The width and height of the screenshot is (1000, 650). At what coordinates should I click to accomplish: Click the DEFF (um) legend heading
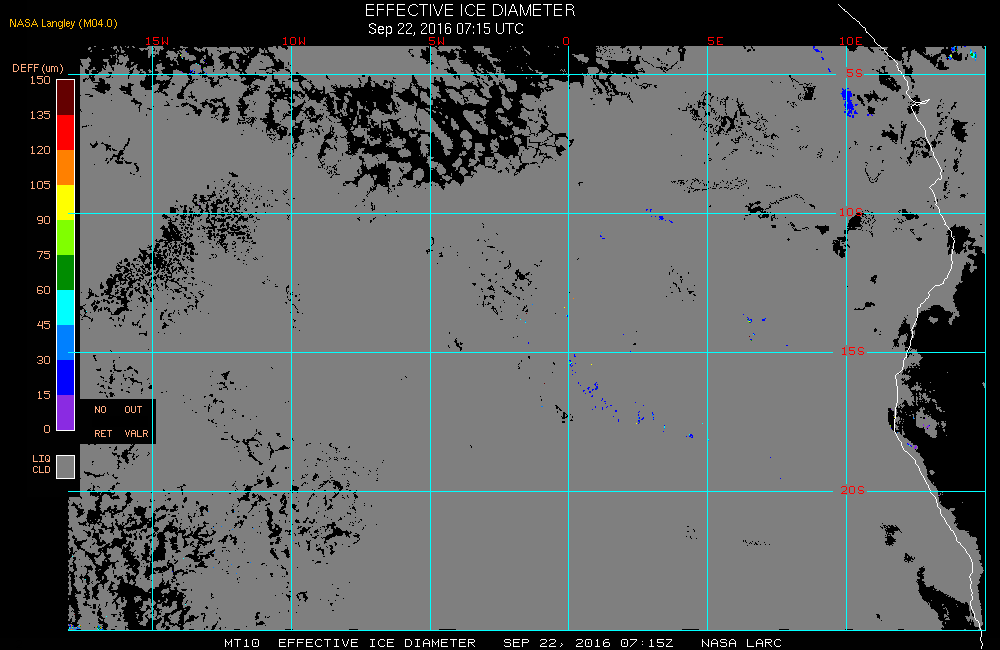[38, 68]
